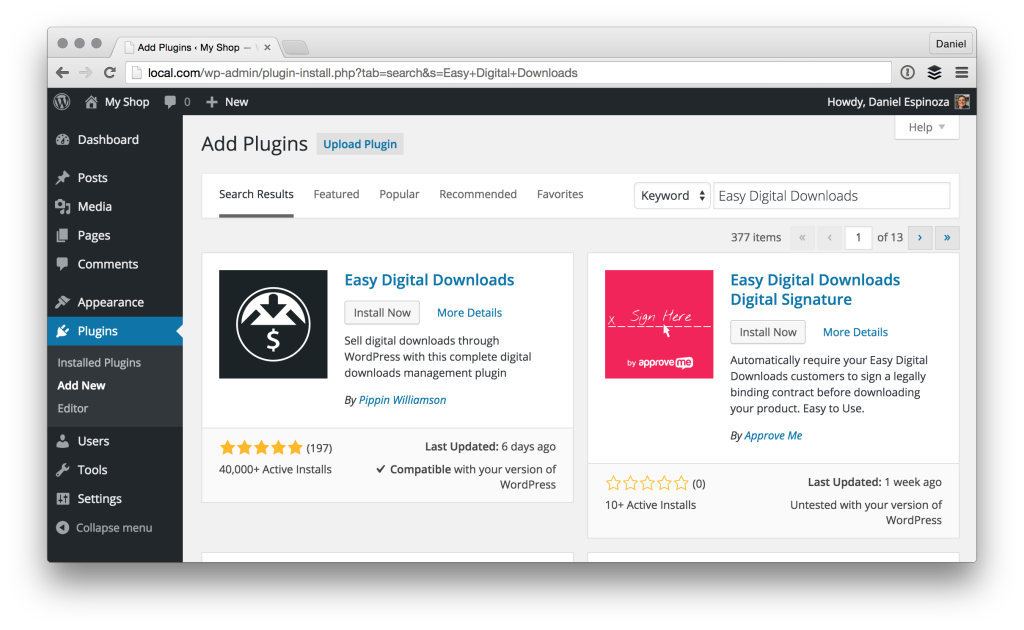
Task: Click the plus icon beside New
Action: [212, 102]
